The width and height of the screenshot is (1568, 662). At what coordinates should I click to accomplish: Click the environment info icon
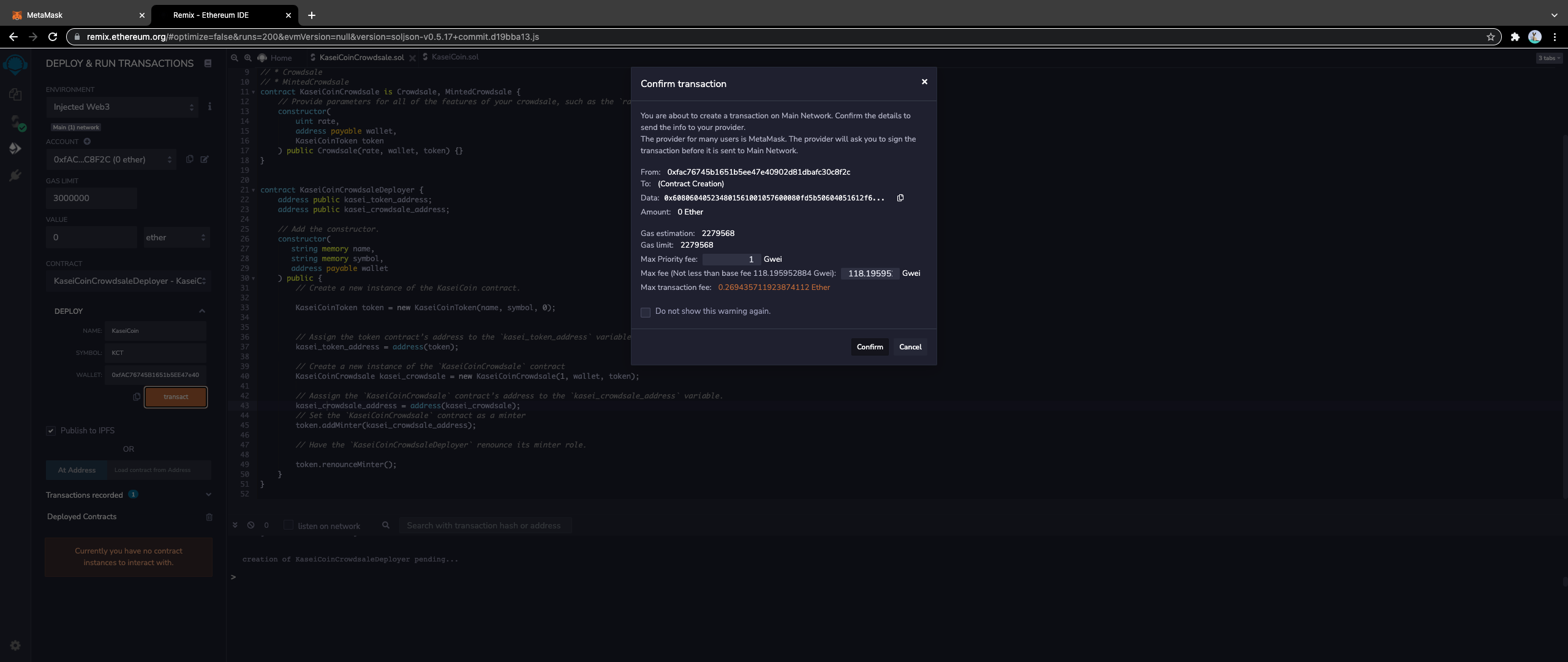(209, 107)
